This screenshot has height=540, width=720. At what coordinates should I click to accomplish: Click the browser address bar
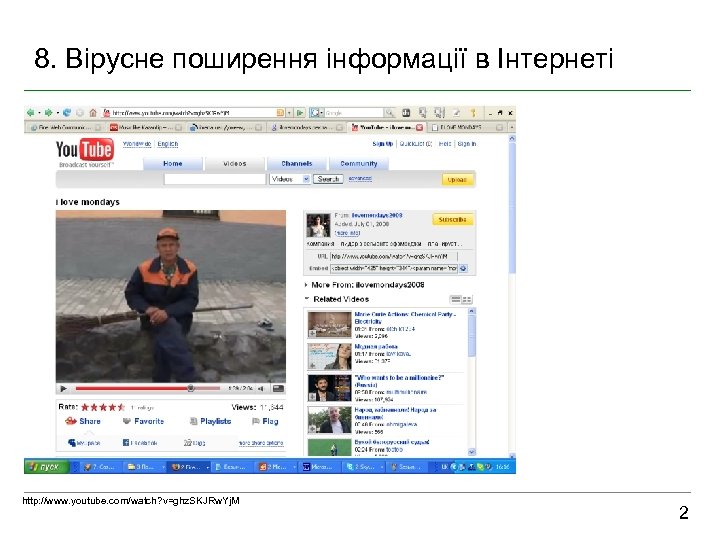(x=193, y=112)
